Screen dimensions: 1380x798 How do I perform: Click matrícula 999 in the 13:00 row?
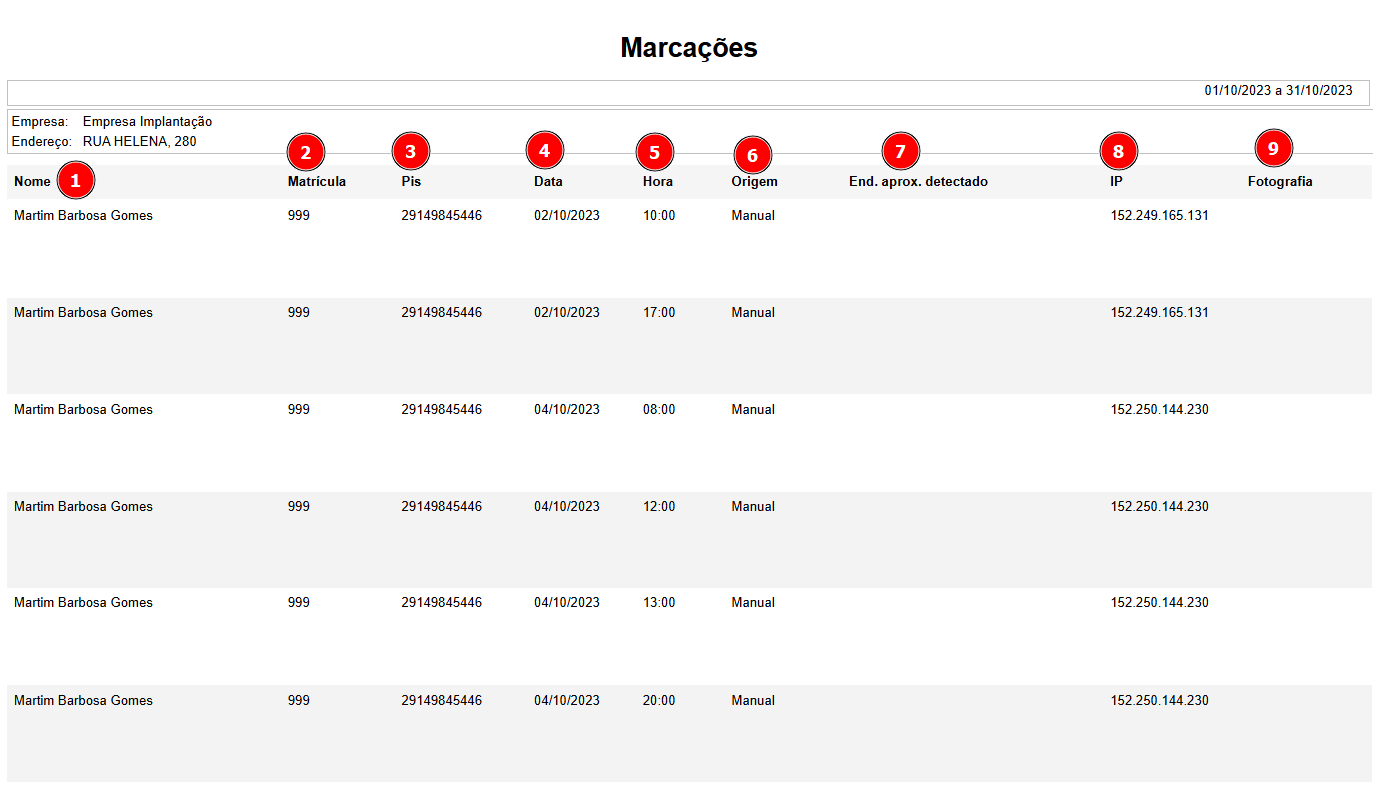point(299,603)
